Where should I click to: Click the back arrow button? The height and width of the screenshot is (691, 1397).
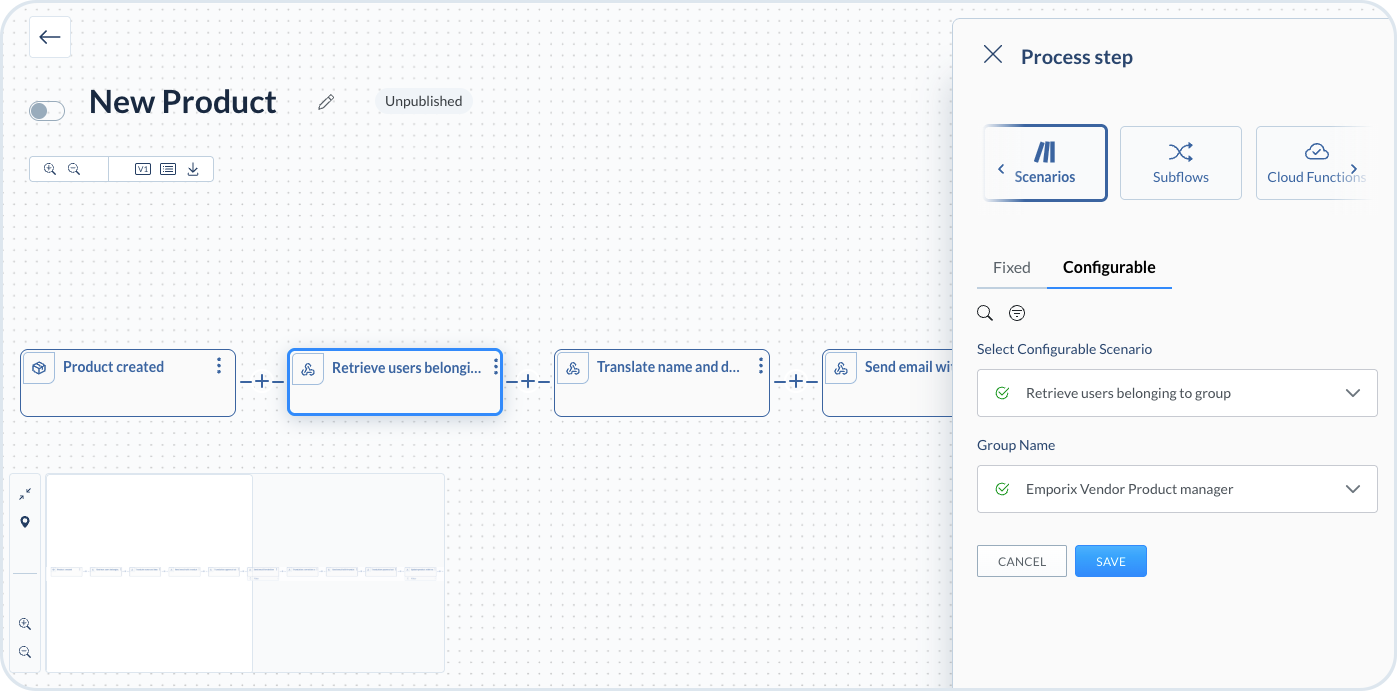click(x=50, y=38)
